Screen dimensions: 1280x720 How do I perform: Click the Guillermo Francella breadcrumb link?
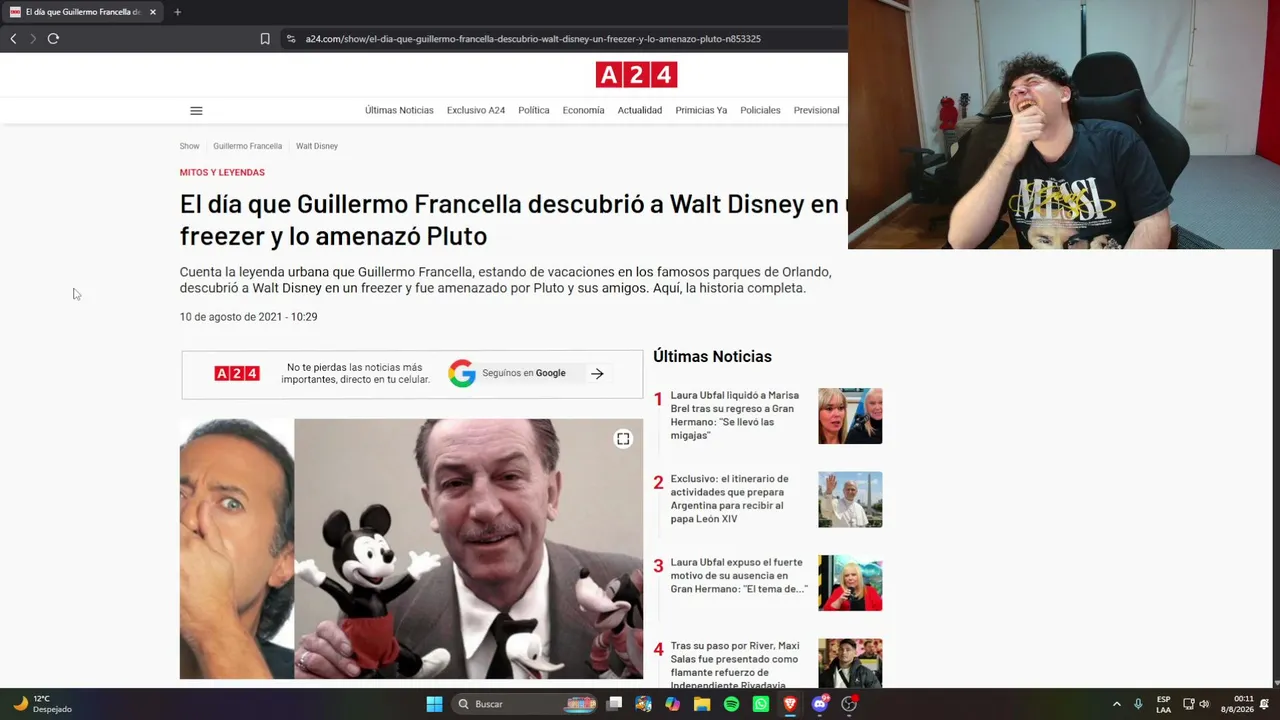coord(247,146)
